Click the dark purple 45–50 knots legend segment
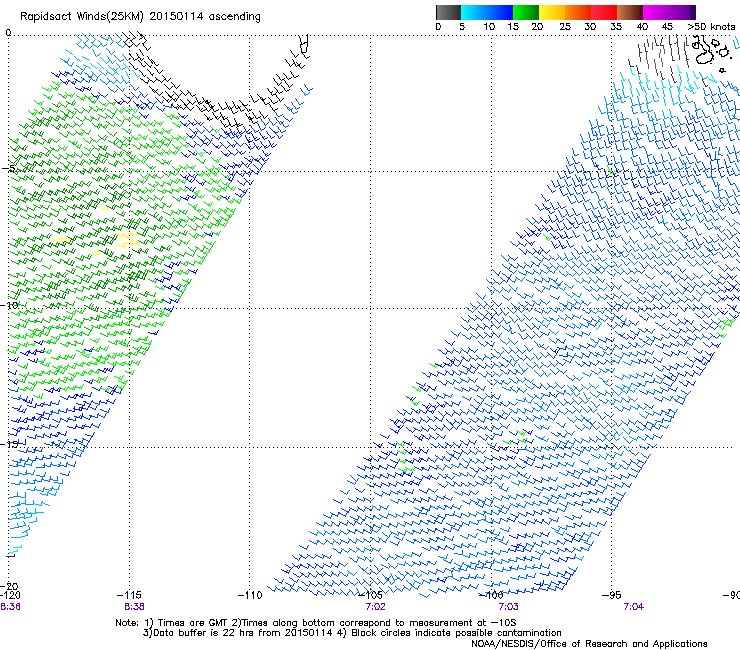Viewport: 740px width, 650px height. pos(682,12)
